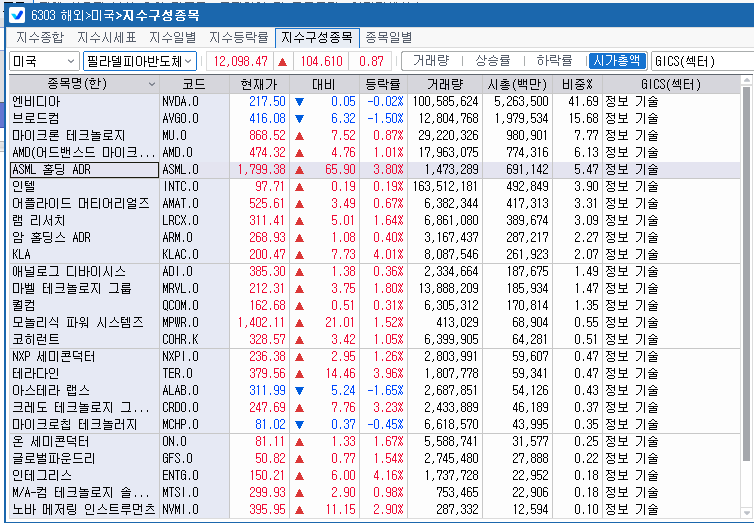Click the MTSI.O code cell
754x523 pixels.
194,493
